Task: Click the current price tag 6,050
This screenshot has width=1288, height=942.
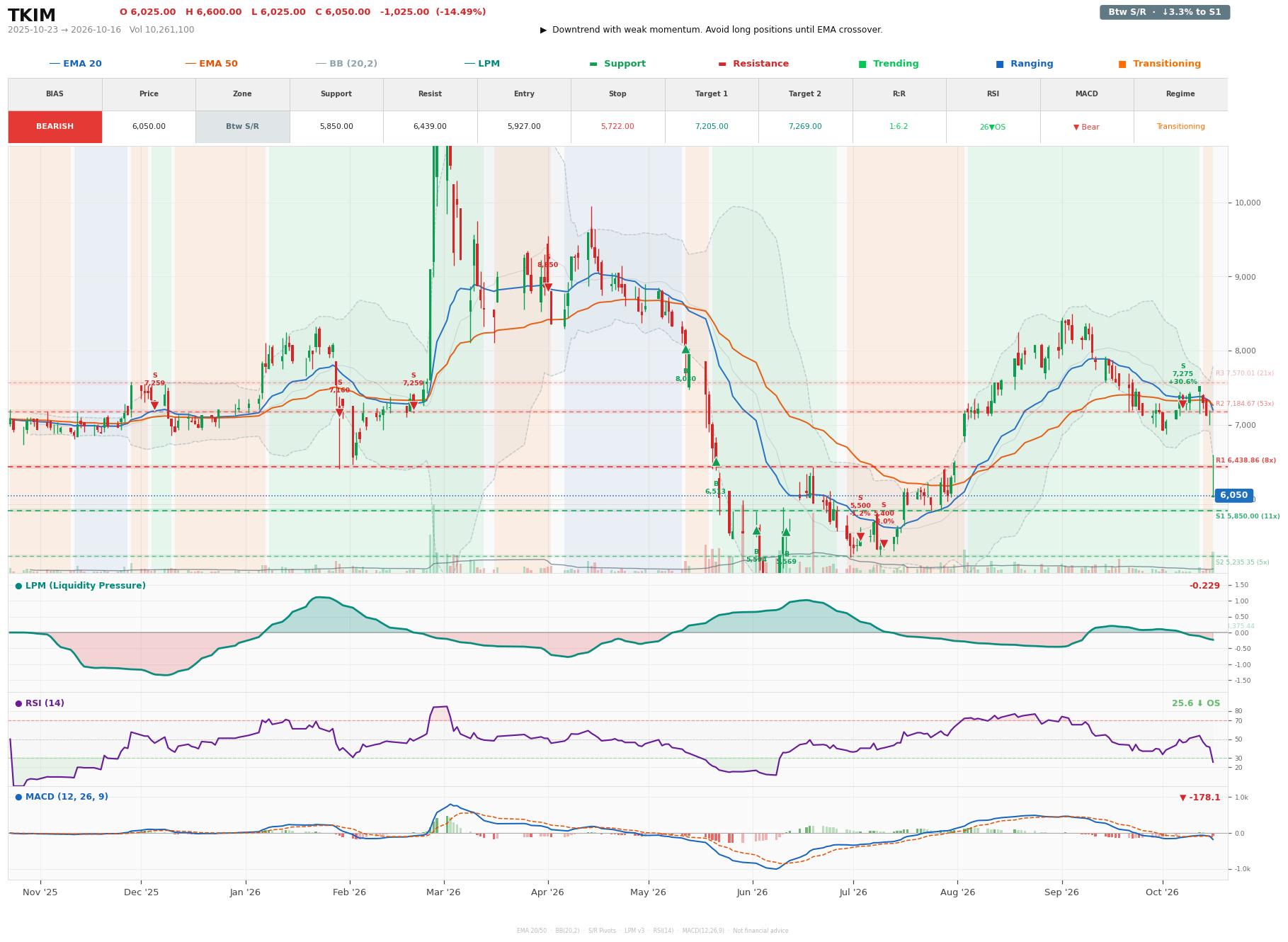Action: pos(1233,496)
